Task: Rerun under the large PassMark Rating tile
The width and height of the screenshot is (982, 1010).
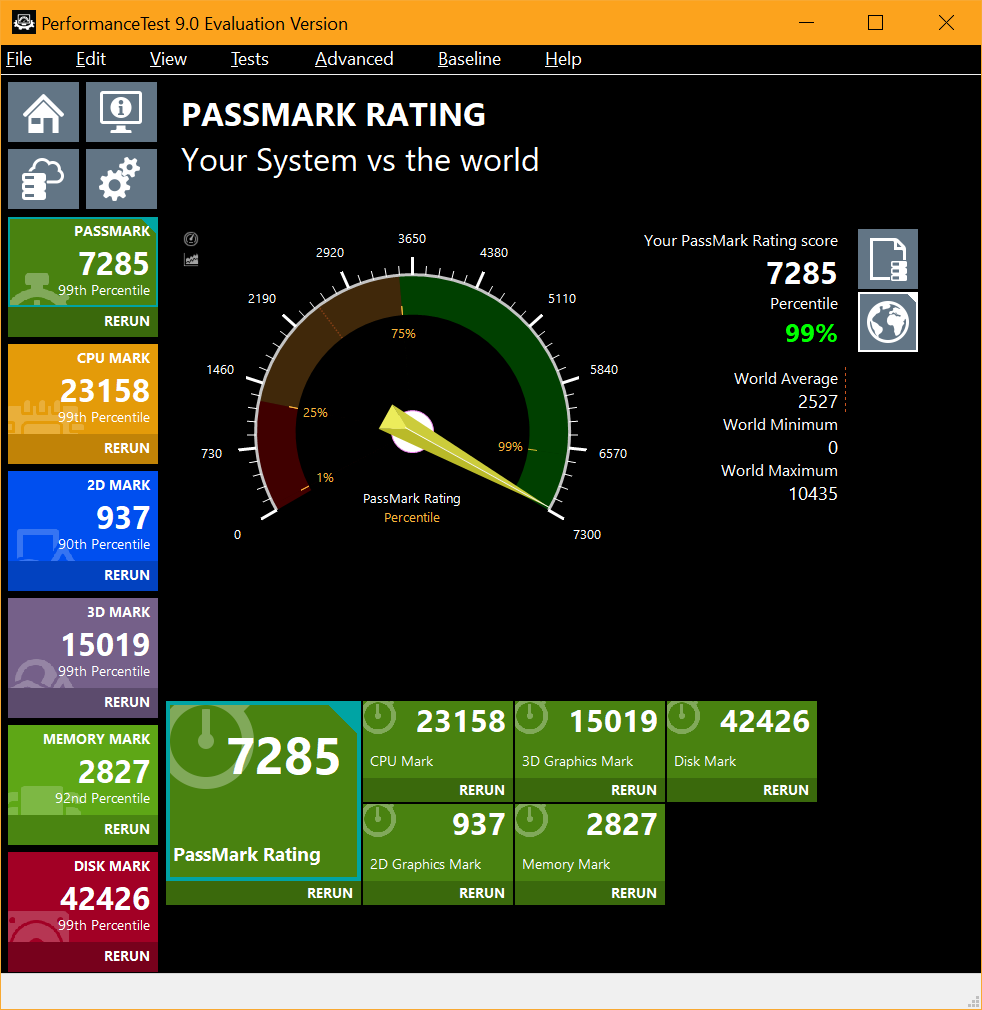Action: [x=263, y=893]
